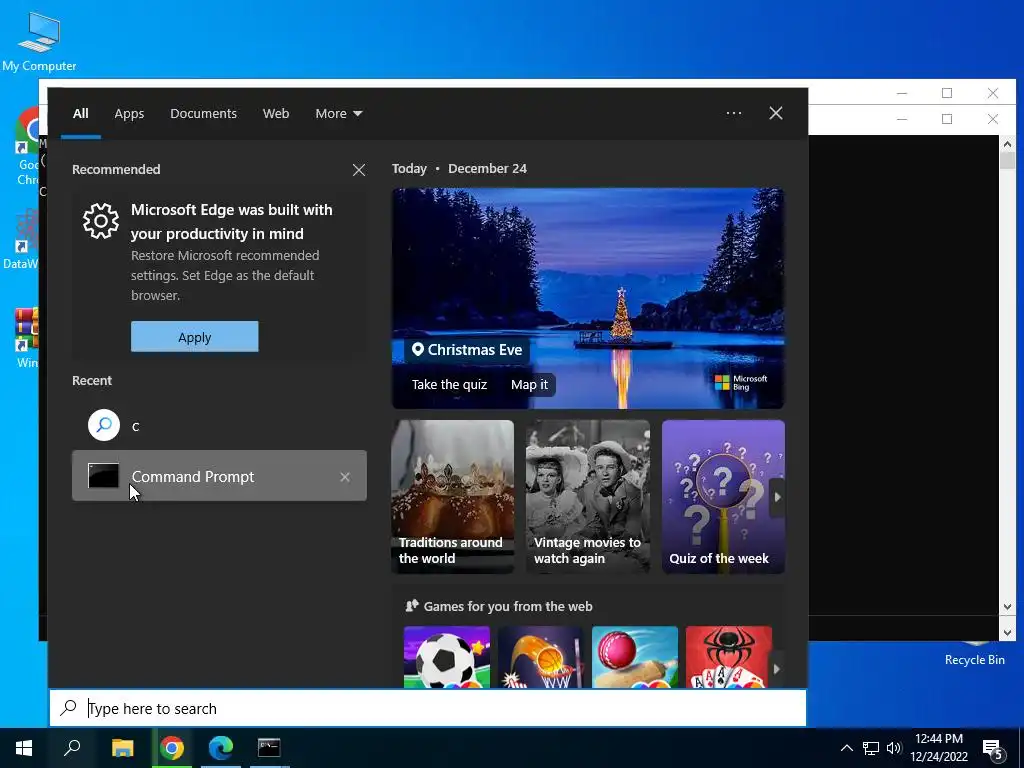
Task: Show hidden system tray icons
Action: 846,748
